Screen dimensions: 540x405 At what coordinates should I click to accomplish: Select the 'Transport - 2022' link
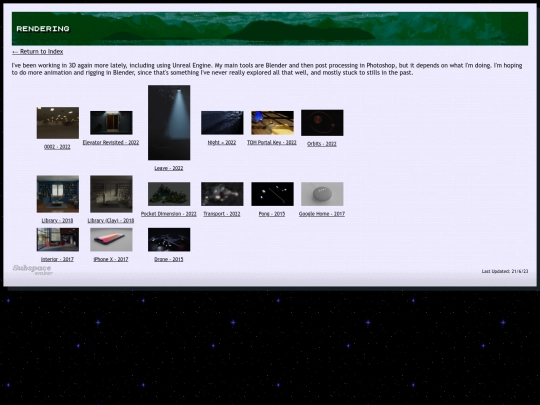222,214
